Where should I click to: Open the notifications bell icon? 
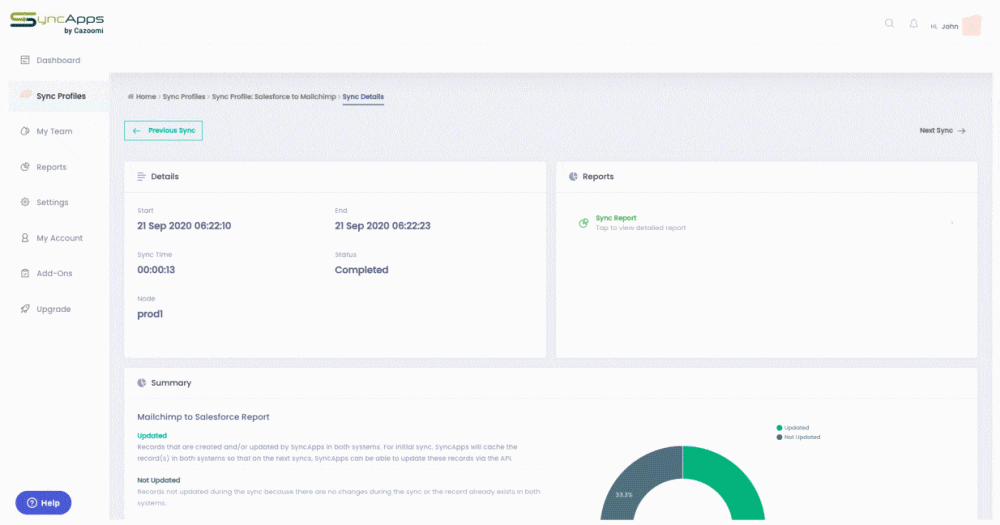tap(913, 24)
